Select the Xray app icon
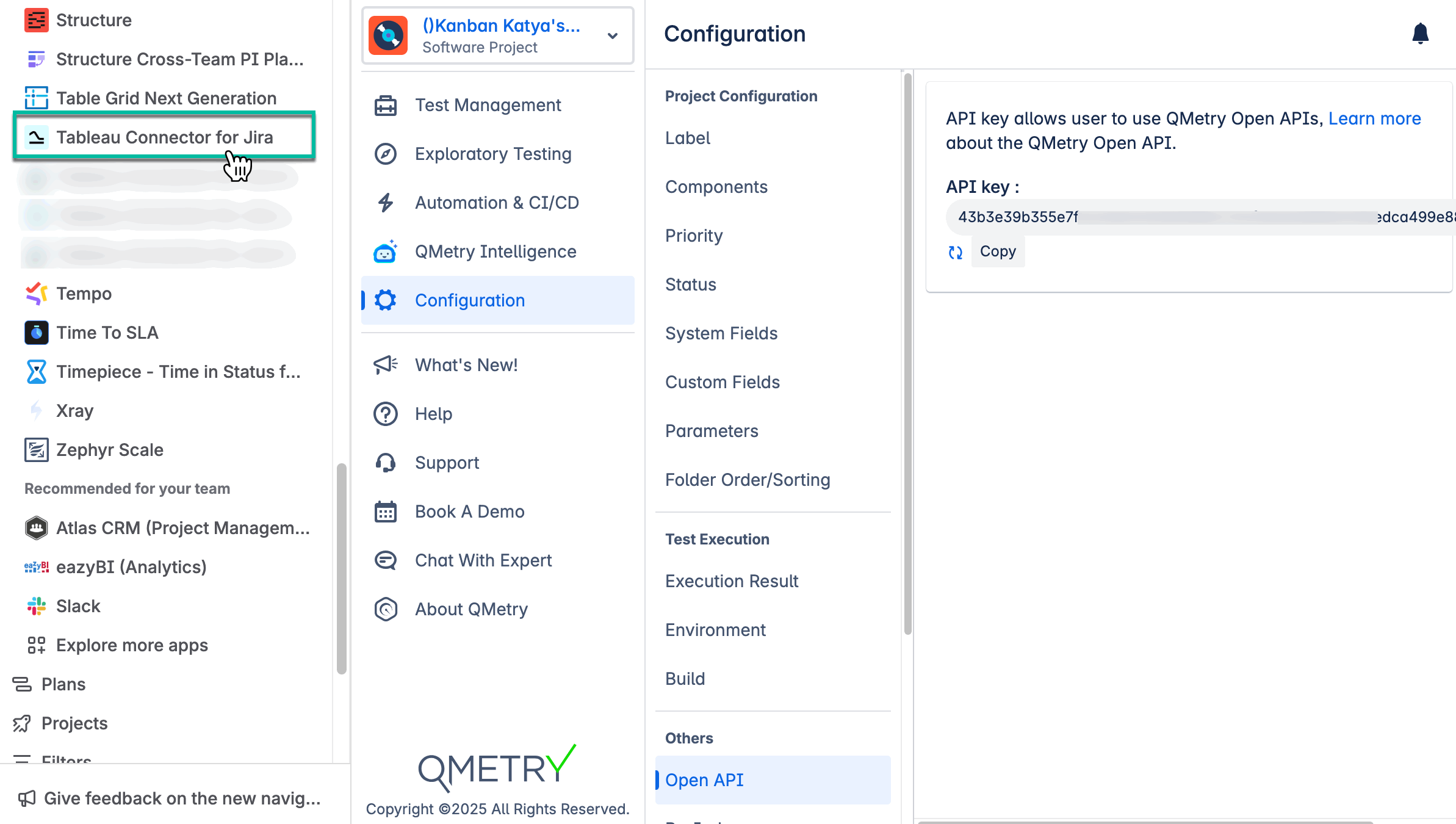This screenshot has height=824, width=1456. pyautogui.click(x=36, y=410)
